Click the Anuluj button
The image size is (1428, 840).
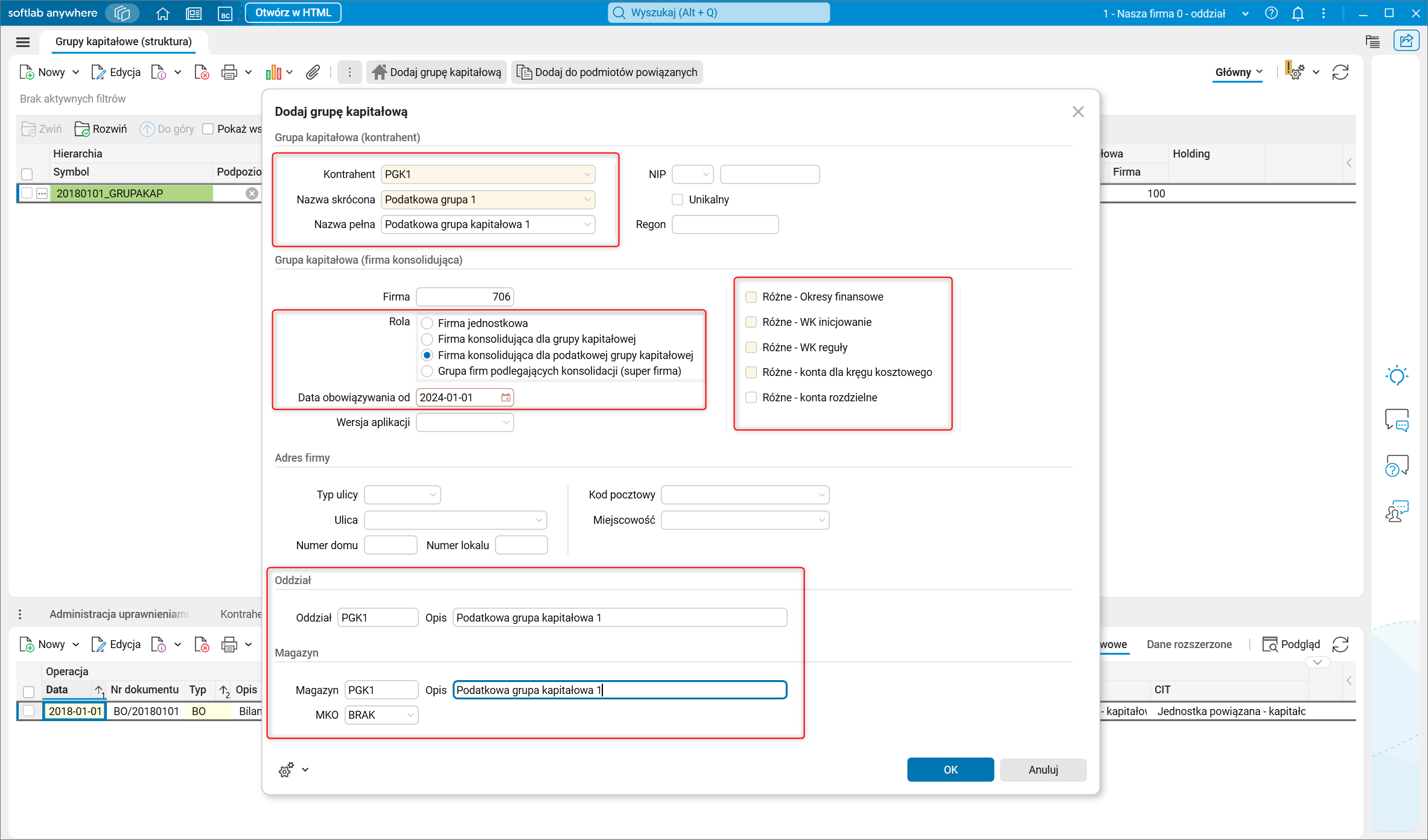1043,769
